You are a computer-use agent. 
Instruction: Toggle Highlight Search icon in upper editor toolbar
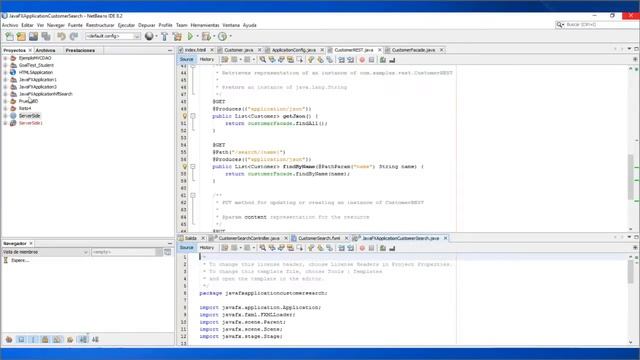(x=290, y=60)
